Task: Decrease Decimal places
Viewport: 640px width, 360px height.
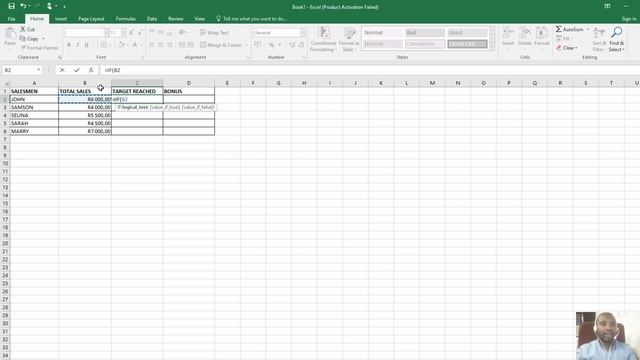Action: [x=301, y=44]
